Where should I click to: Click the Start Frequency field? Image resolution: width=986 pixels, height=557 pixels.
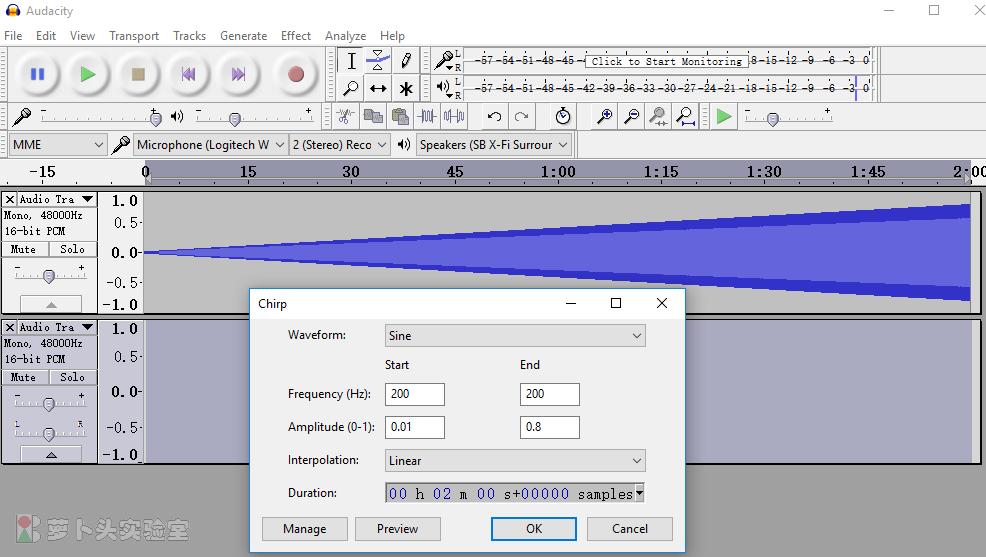[414, 394]
